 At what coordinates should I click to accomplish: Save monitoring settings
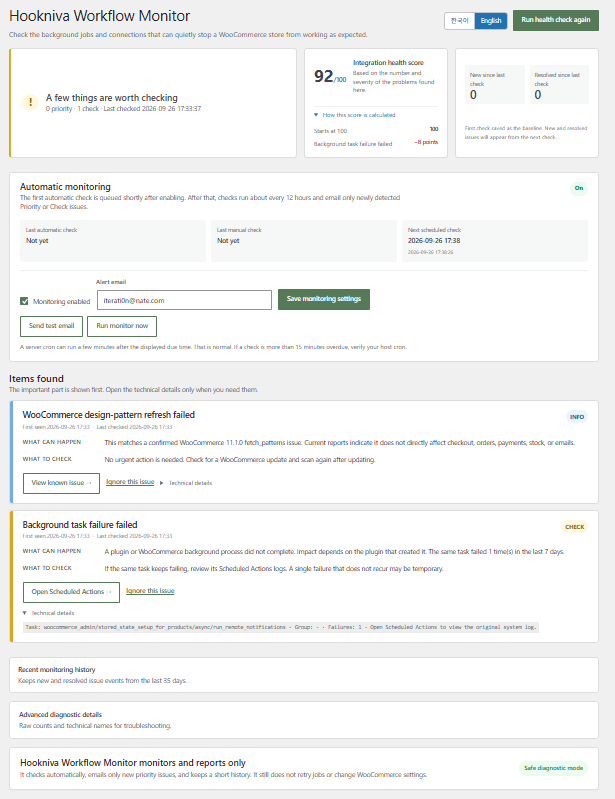(x=324, y=299)
